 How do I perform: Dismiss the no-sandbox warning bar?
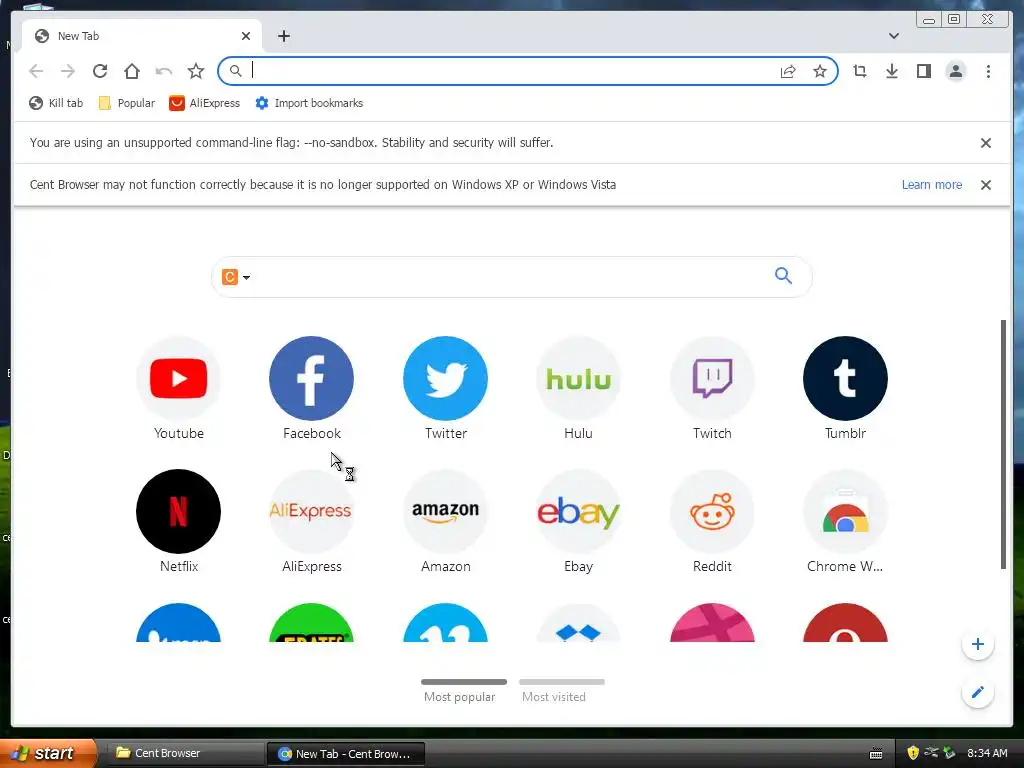[986, 143]
